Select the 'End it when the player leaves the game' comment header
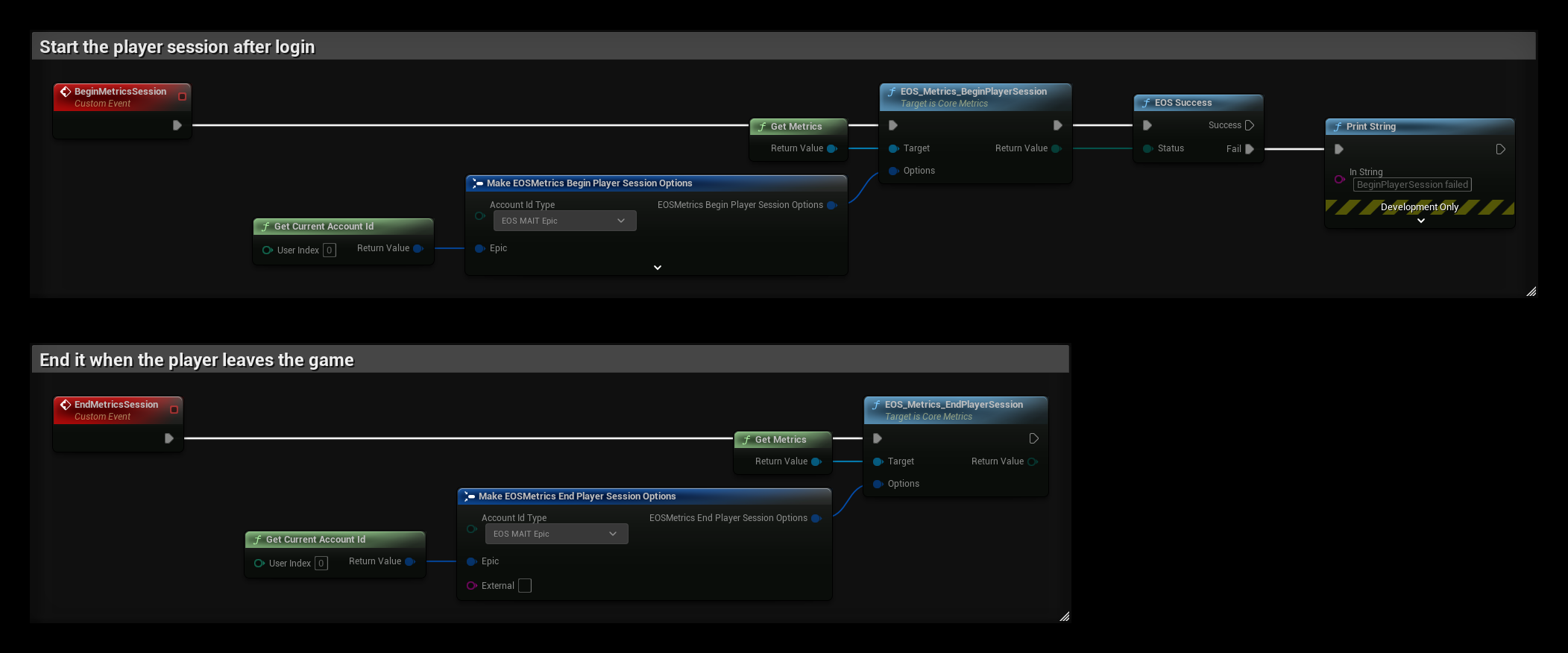1568x653 pixels. 550,359
